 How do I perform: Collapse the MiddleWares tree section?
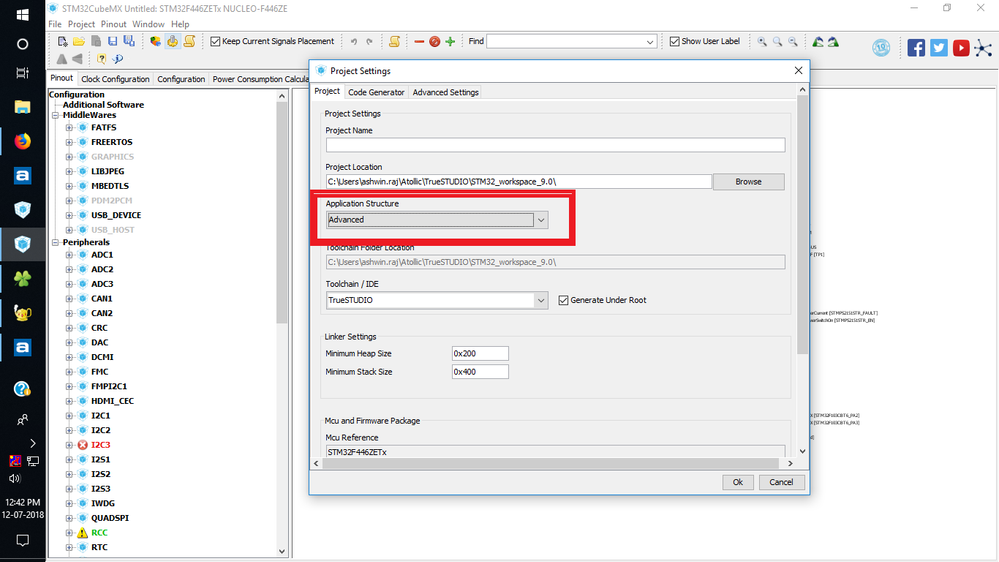coord(55,115)
